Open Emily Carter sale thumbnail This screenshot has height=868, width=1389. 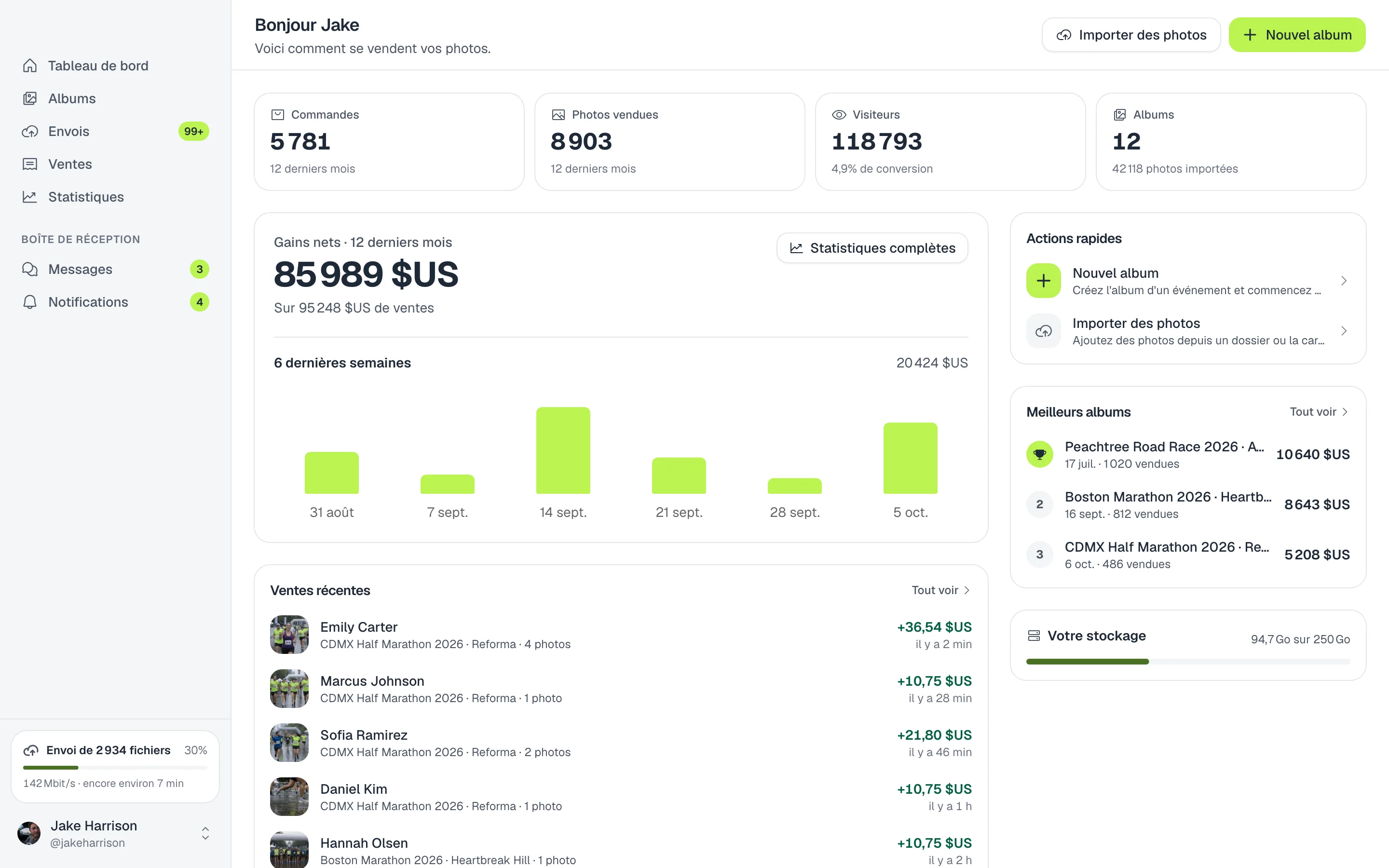[289, 635]
